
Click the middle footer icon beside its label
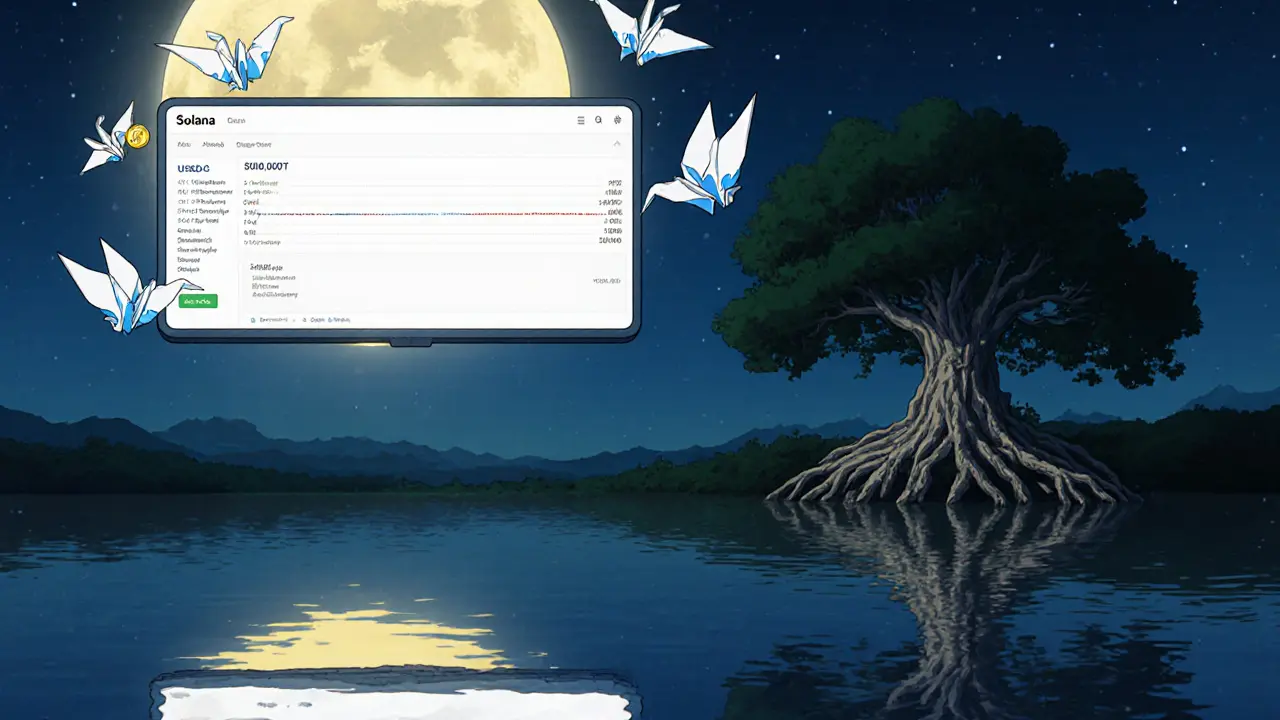click(304, 320)
